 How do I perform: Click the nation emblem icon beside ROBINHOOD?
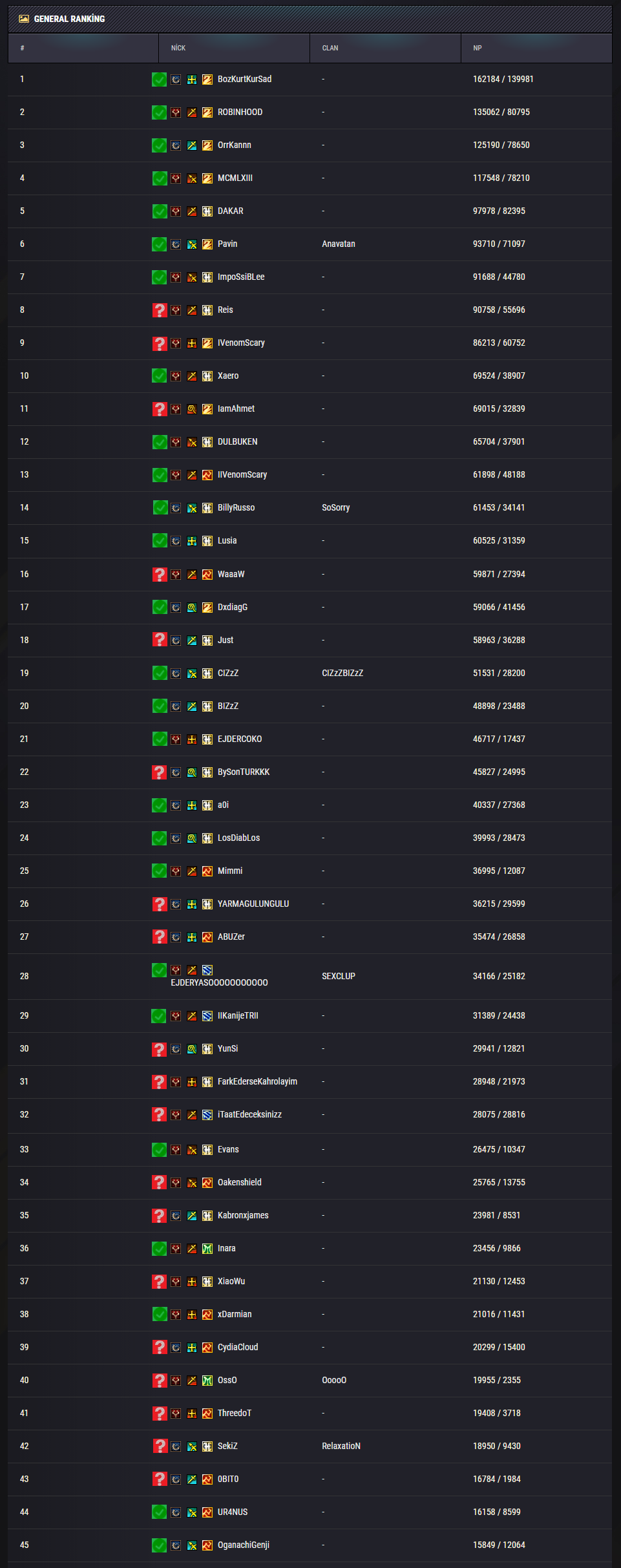(x=176, y=112)
